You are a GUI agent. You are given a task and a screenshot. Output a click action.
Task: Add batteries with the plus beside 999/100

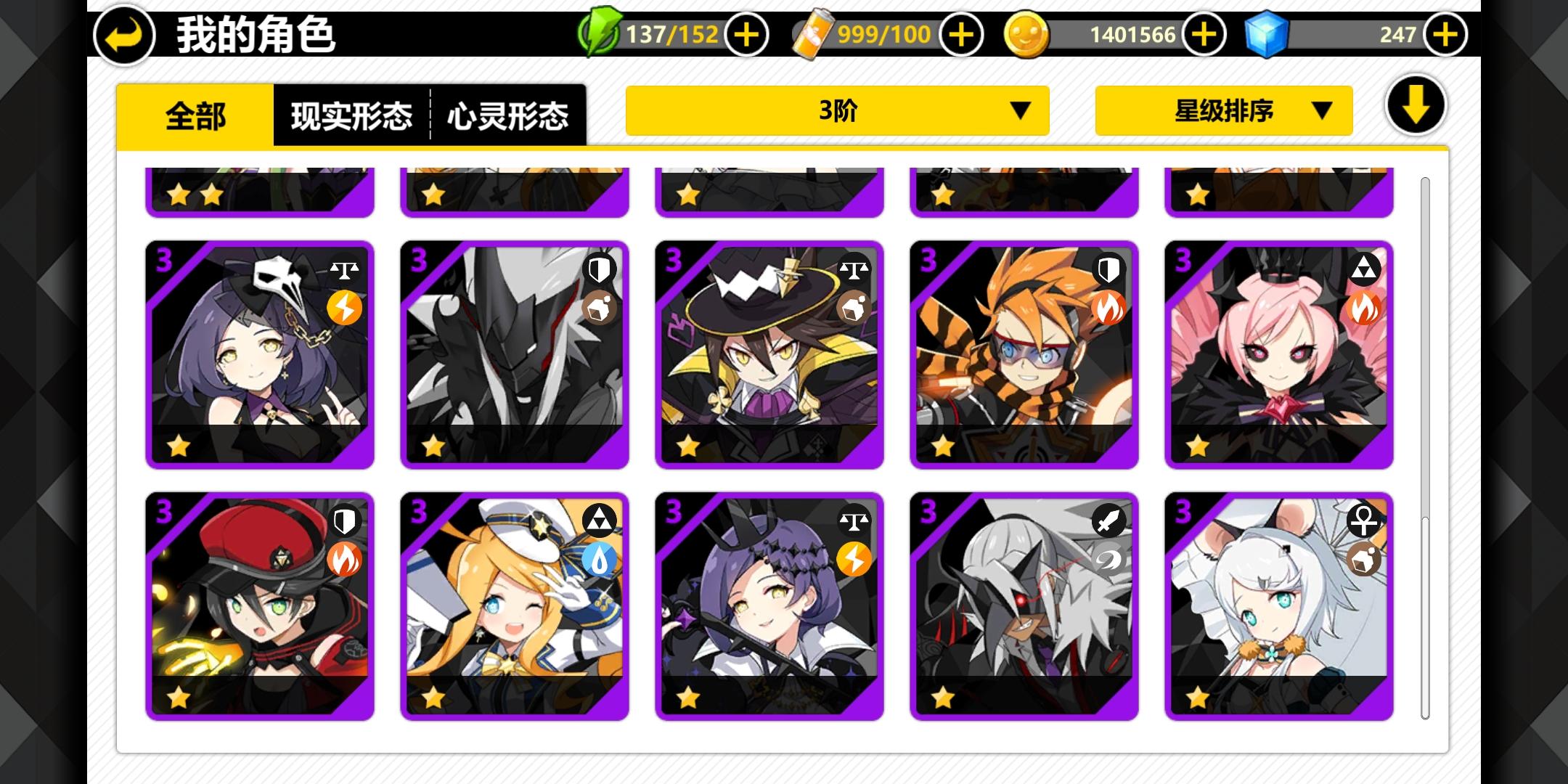point(961,34)
